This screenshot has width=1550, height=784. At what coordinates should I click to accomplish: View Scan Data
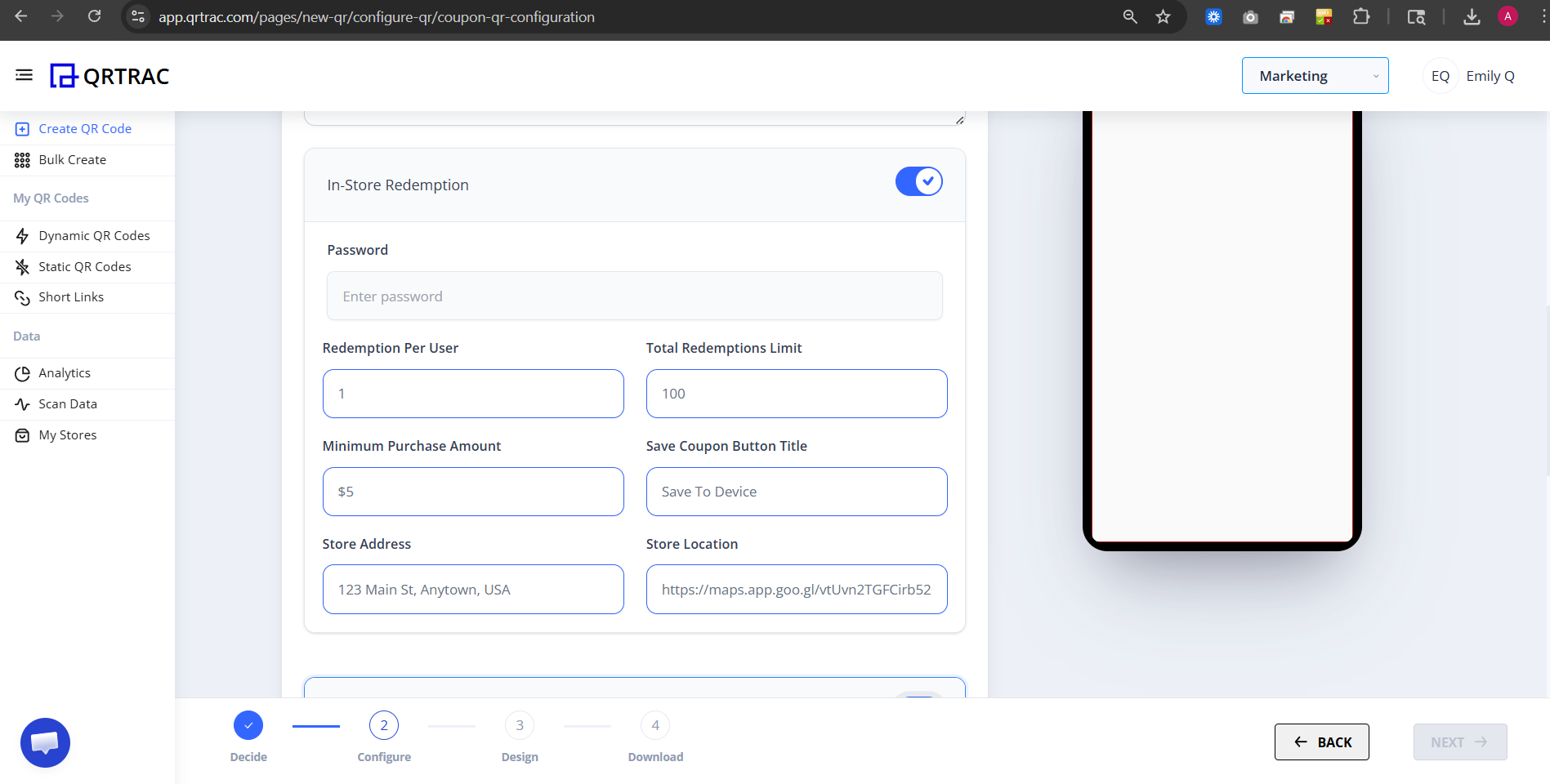coord(68,403)
